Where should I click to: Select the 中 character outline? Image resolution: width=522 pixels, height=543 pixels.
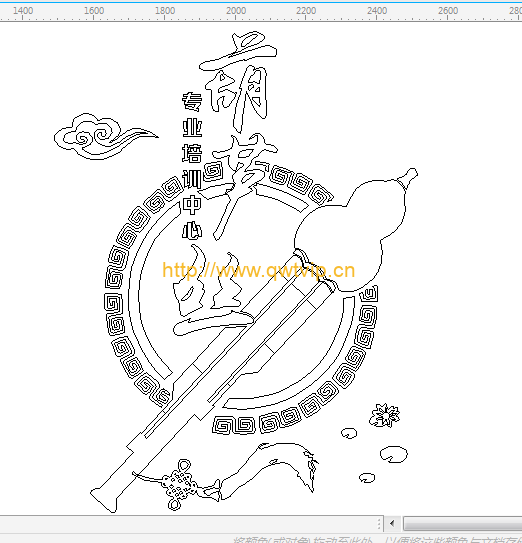[192, 205]
